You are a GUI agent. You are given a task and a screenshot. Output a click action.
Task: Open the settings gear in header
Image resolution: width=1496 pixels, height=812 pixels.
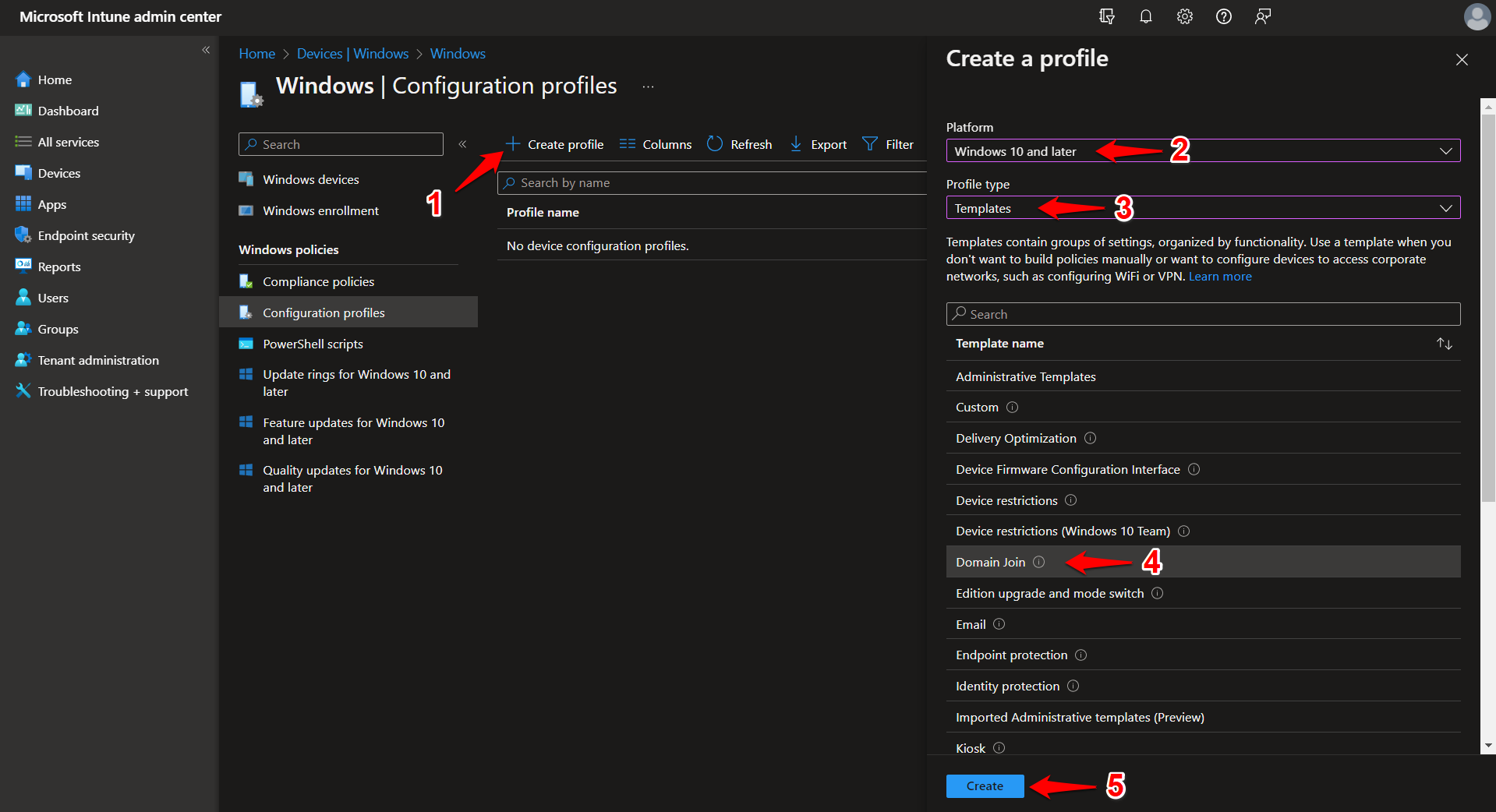pyautogui.click(x=1184, y=16)
